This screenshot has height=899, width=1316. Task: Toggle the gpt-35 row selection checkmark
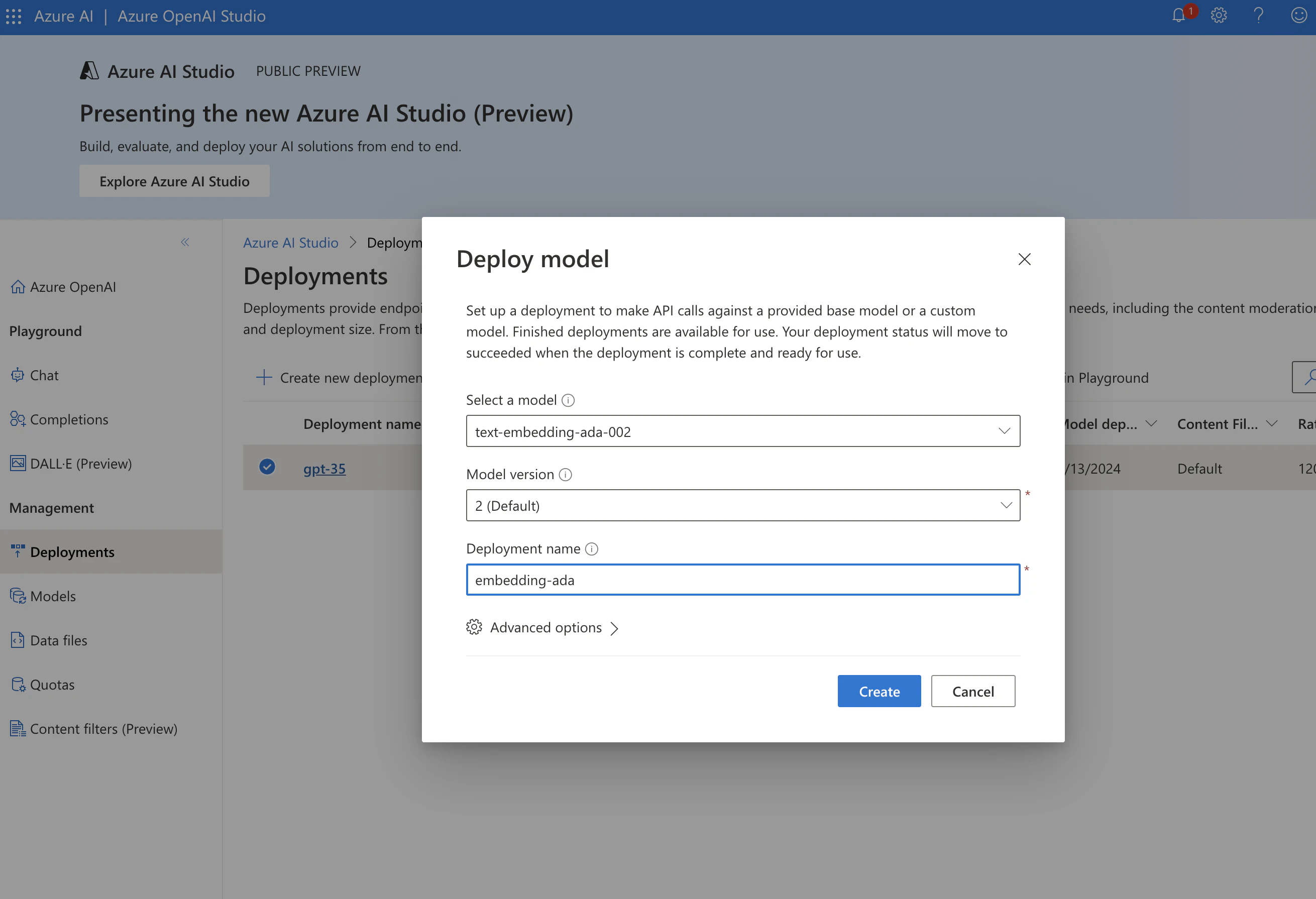[x=267, y=467]
